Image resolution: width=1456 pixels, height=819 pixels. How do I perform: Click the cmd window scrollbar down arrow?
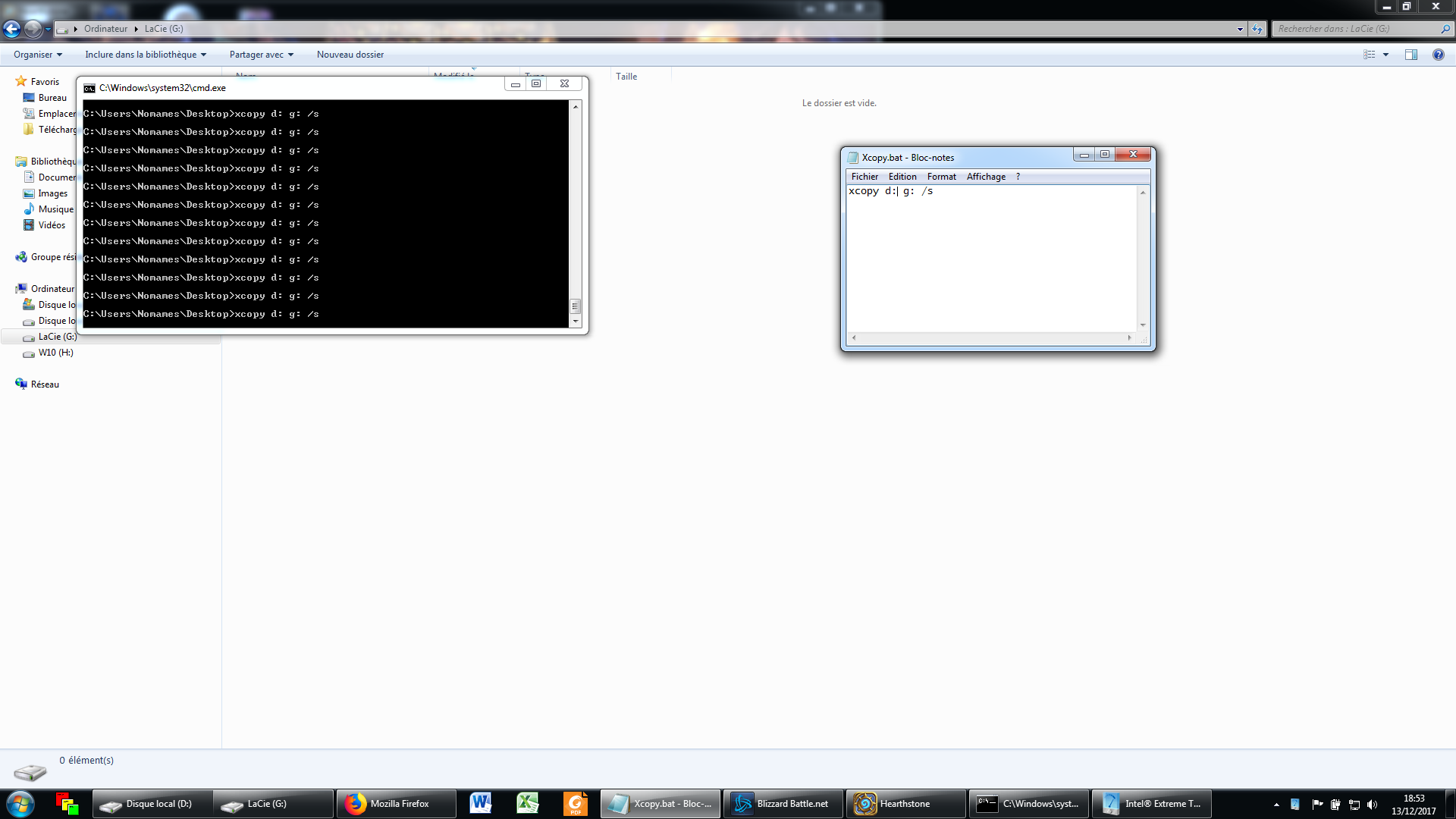576,322
